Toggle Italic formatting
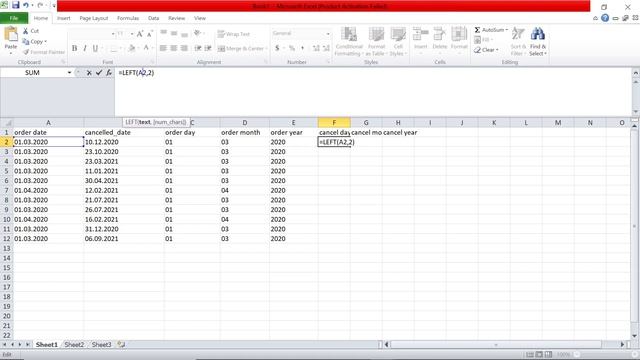The image size is (640, 360). pyautogui.click(x=85, y=49)
